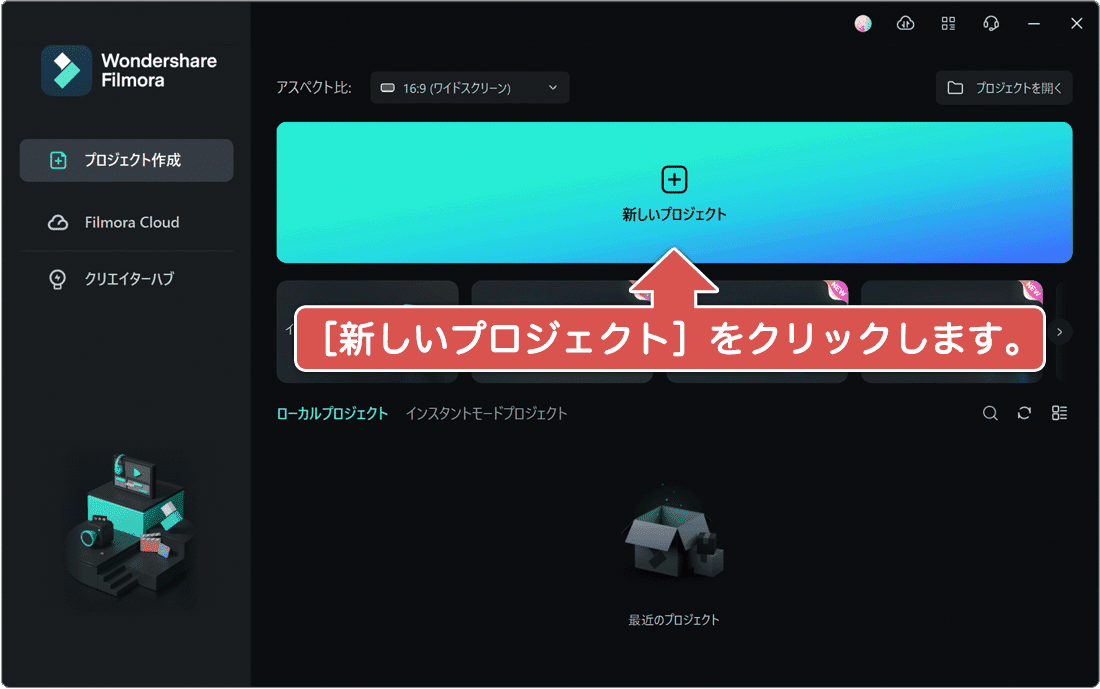
Task: Open the folder icon on プロジェクトを開く button
Action: point(954,88)
